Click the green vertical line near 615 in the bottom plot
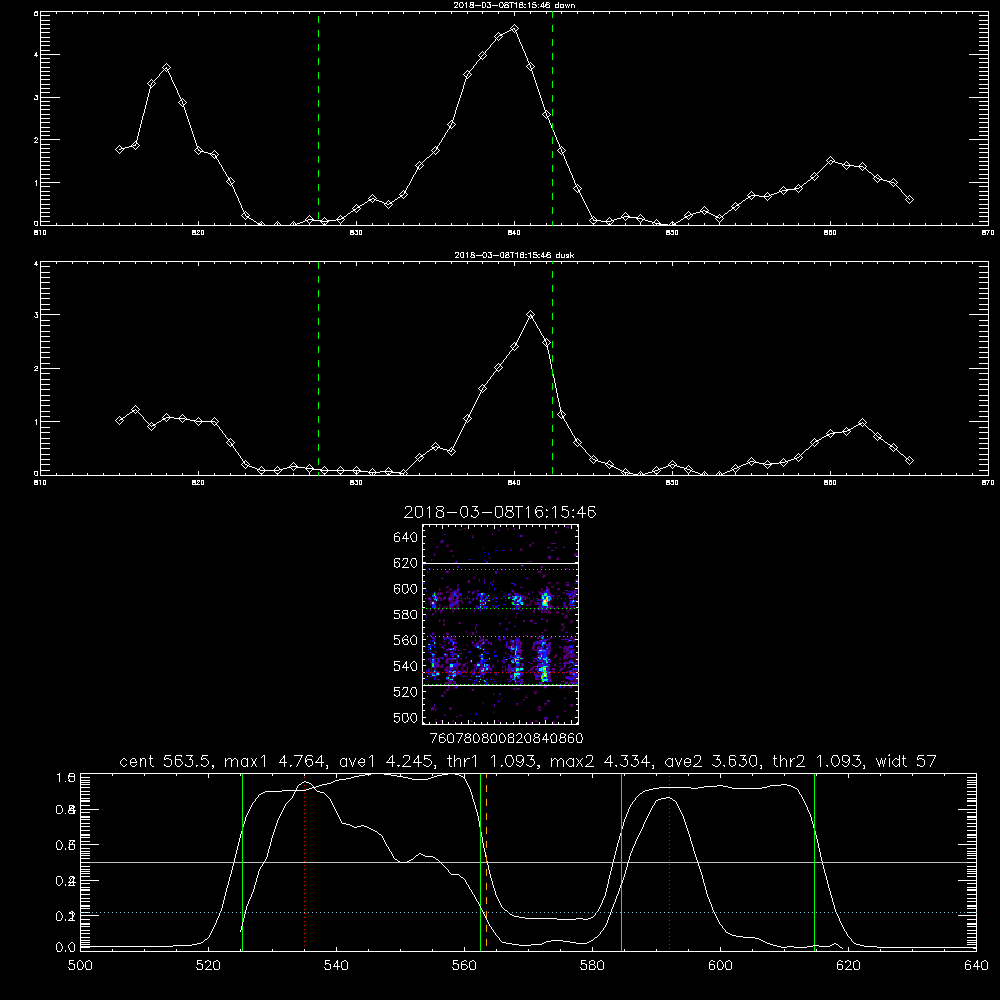Viewport: 1000px width, 1000px height. (814, 861)
